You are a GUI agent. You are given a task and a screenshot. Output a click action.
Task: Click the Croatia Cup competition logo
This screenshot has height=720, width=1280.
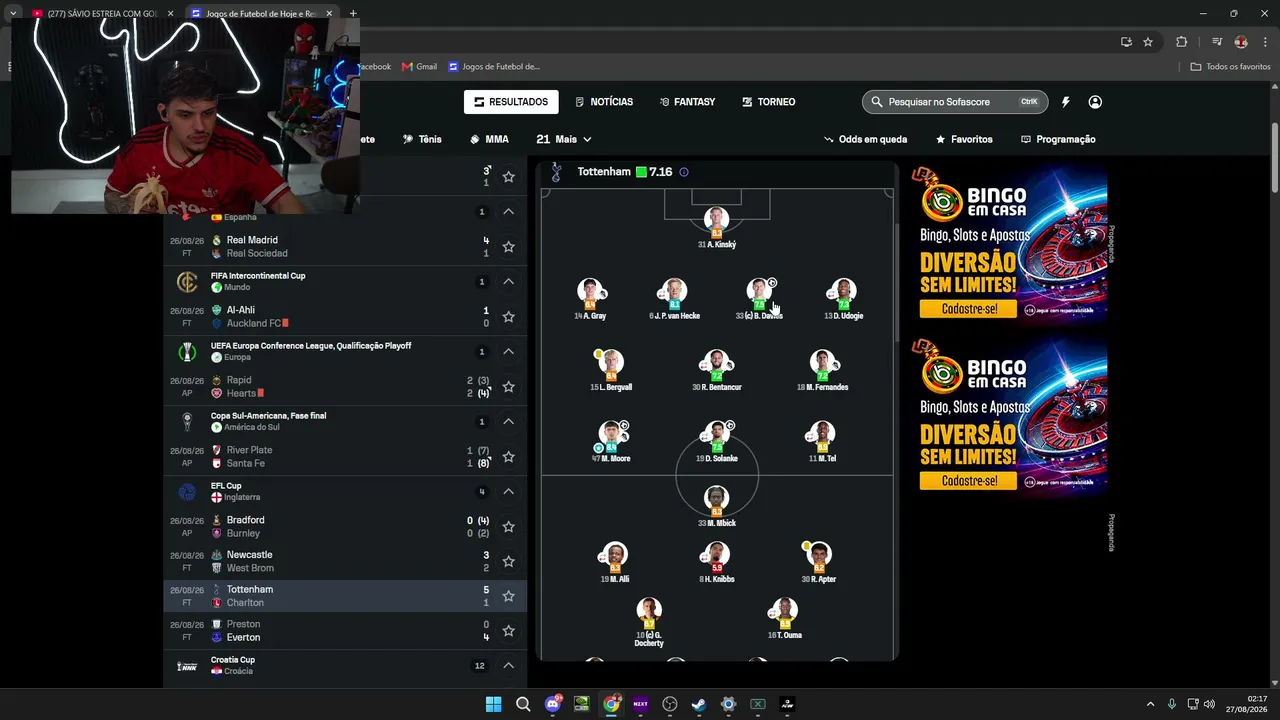[x=187, y=666]
